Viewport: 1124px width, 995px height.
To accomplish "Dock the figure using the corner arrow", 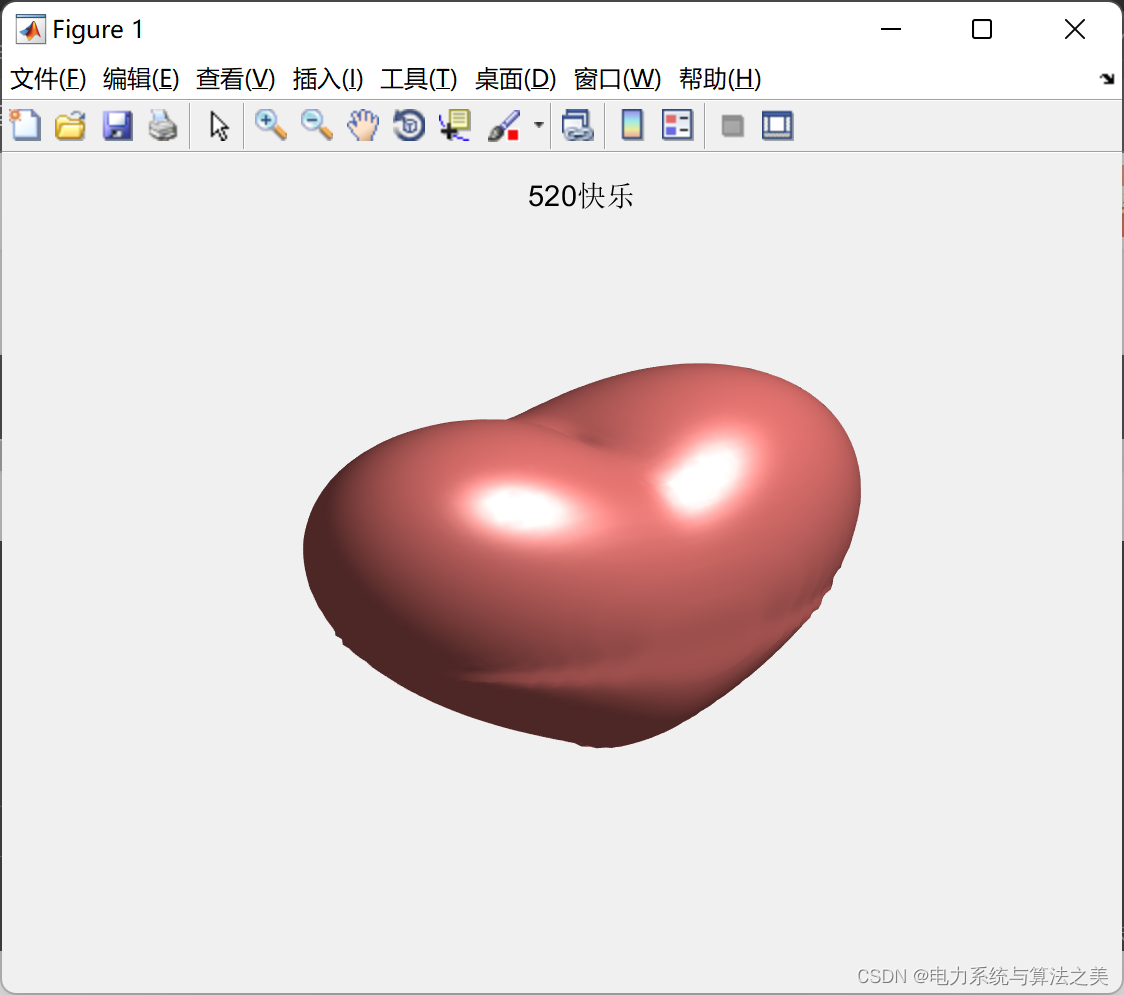I will (1107, 79).
